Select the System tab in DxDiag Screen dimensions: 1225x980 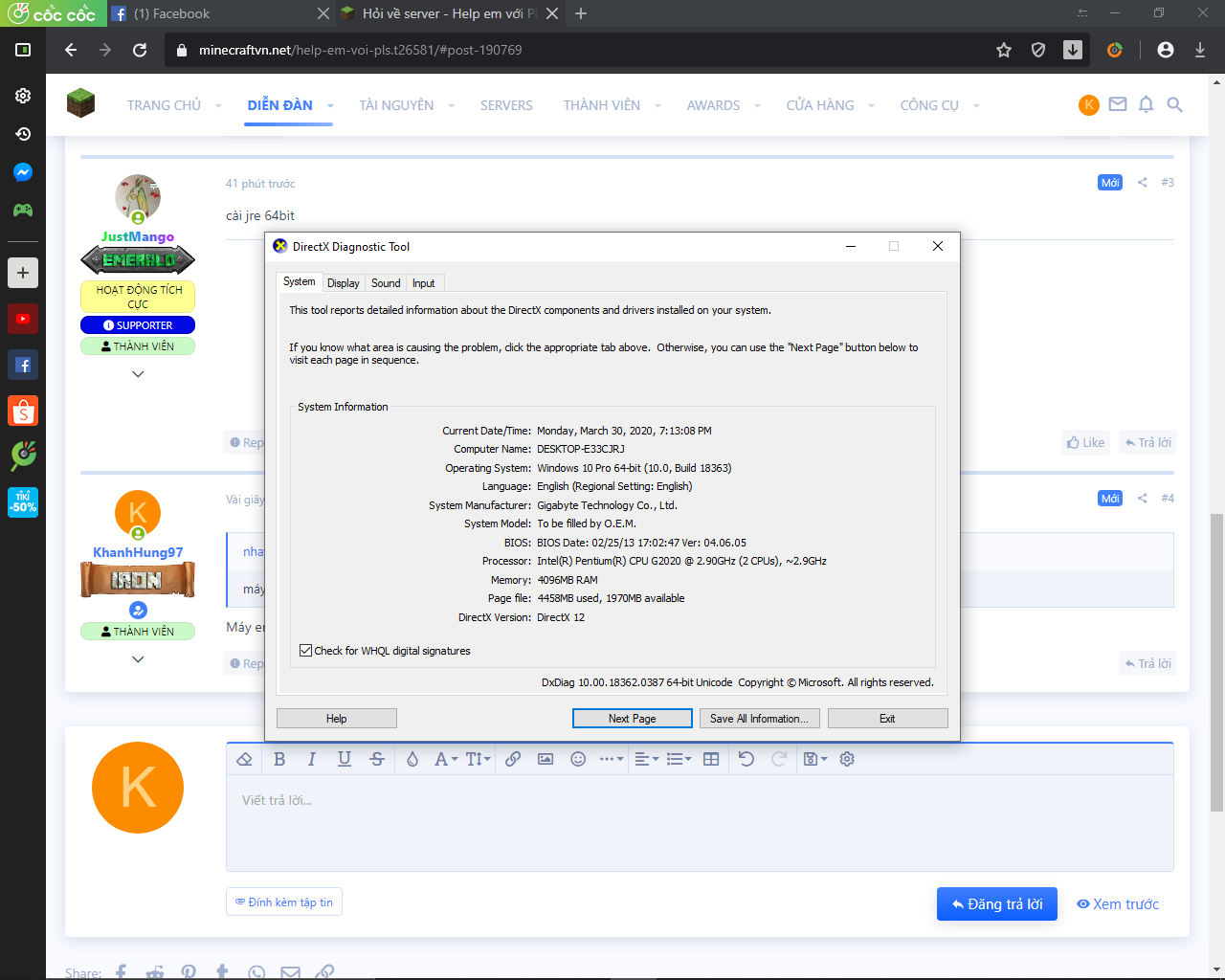[299, 281]
